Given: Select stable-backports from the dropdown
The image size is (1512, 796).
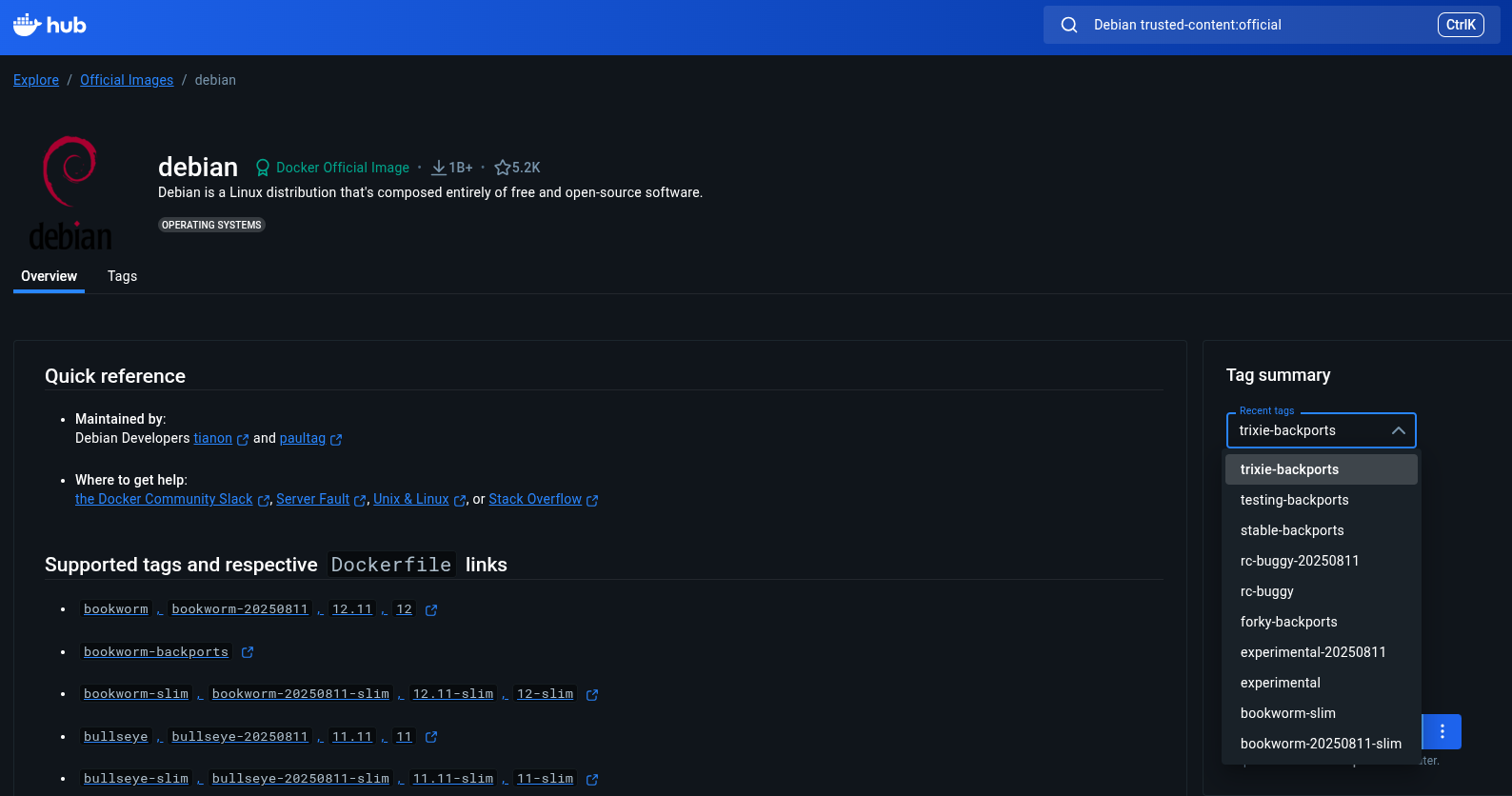Looking at the screenshot, I should pos(1322,530).
